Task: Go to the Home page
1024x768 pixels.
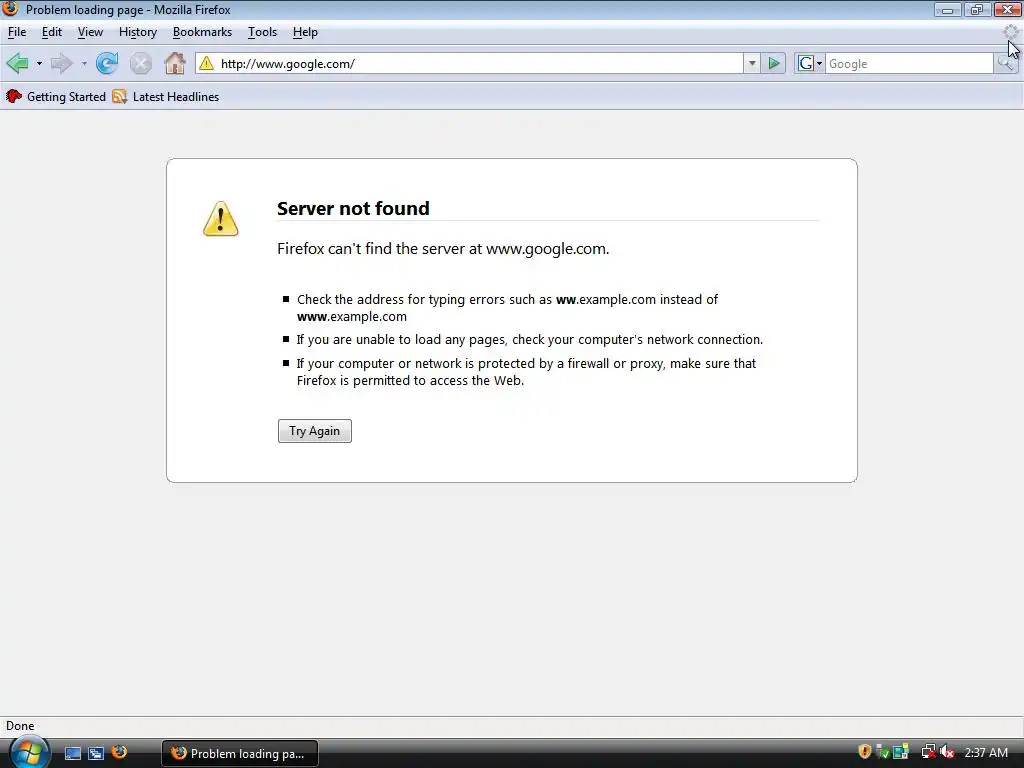Action: (x=174, y=63)
